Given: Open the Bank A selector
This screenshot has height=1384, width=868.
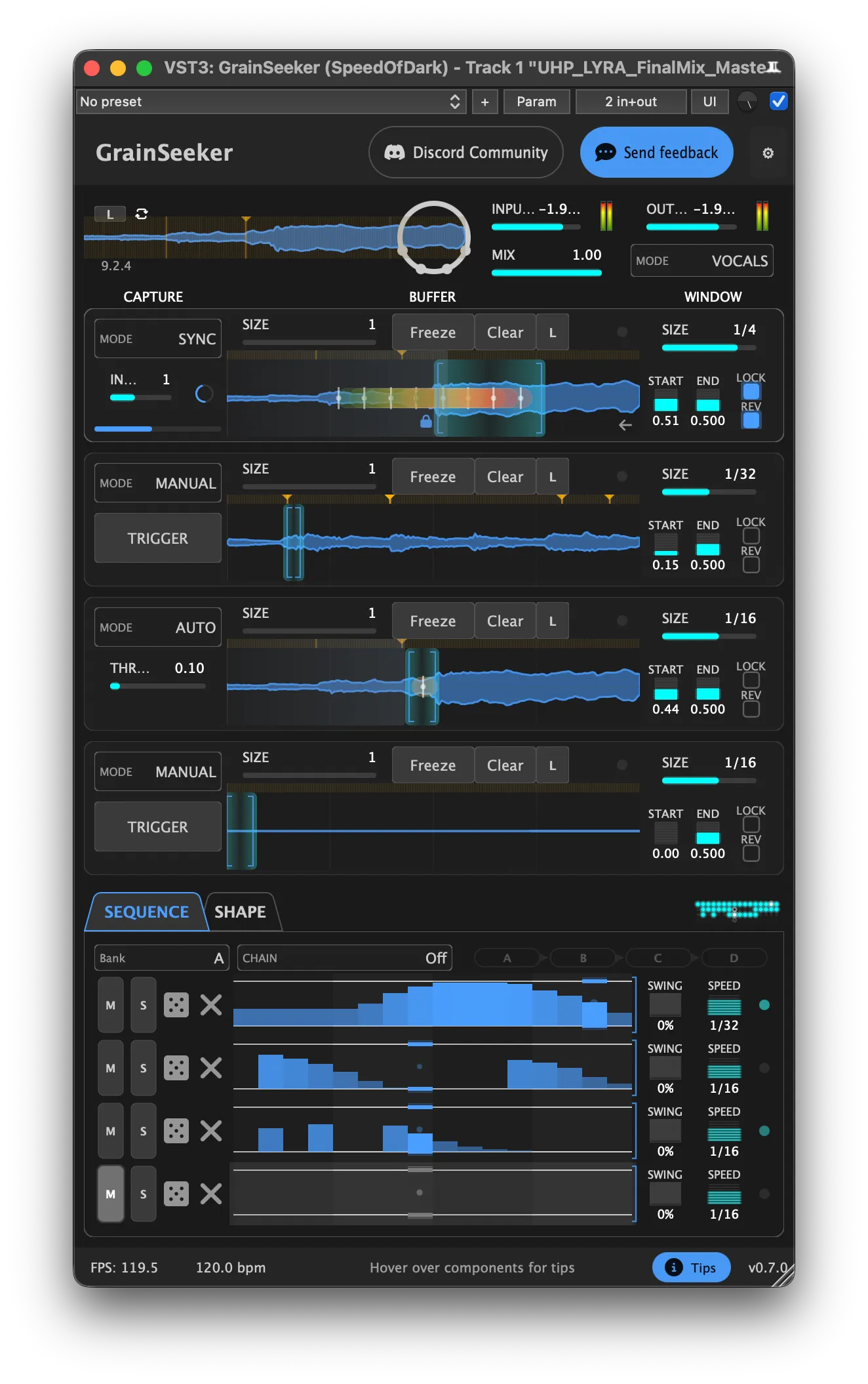Looking at the screenshot, I should (162, 958).
